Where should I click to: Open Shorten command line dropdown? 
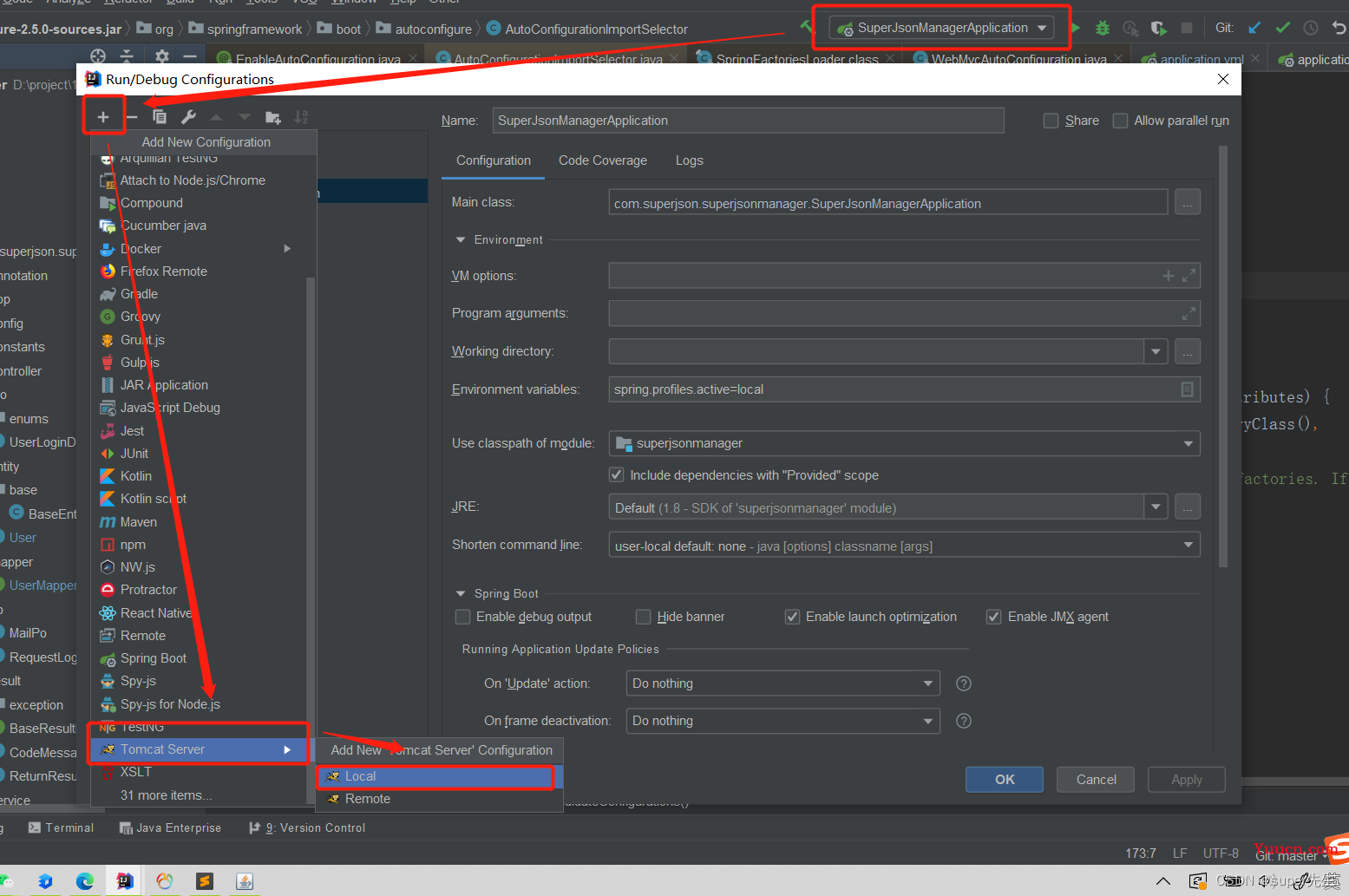pos(1189,545)
